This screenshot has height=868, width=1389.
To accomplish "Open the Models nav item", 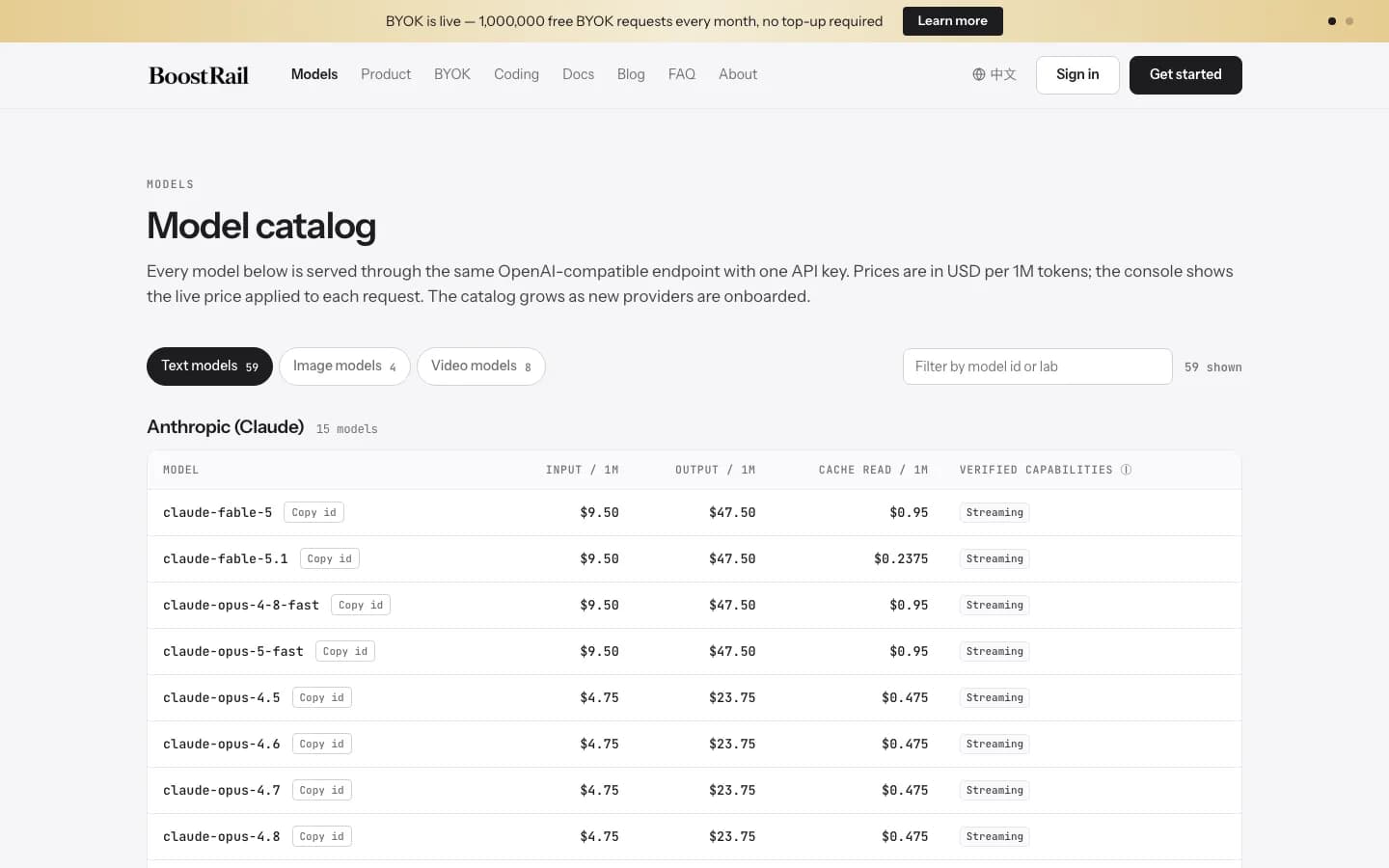I will tap(314, 74).
